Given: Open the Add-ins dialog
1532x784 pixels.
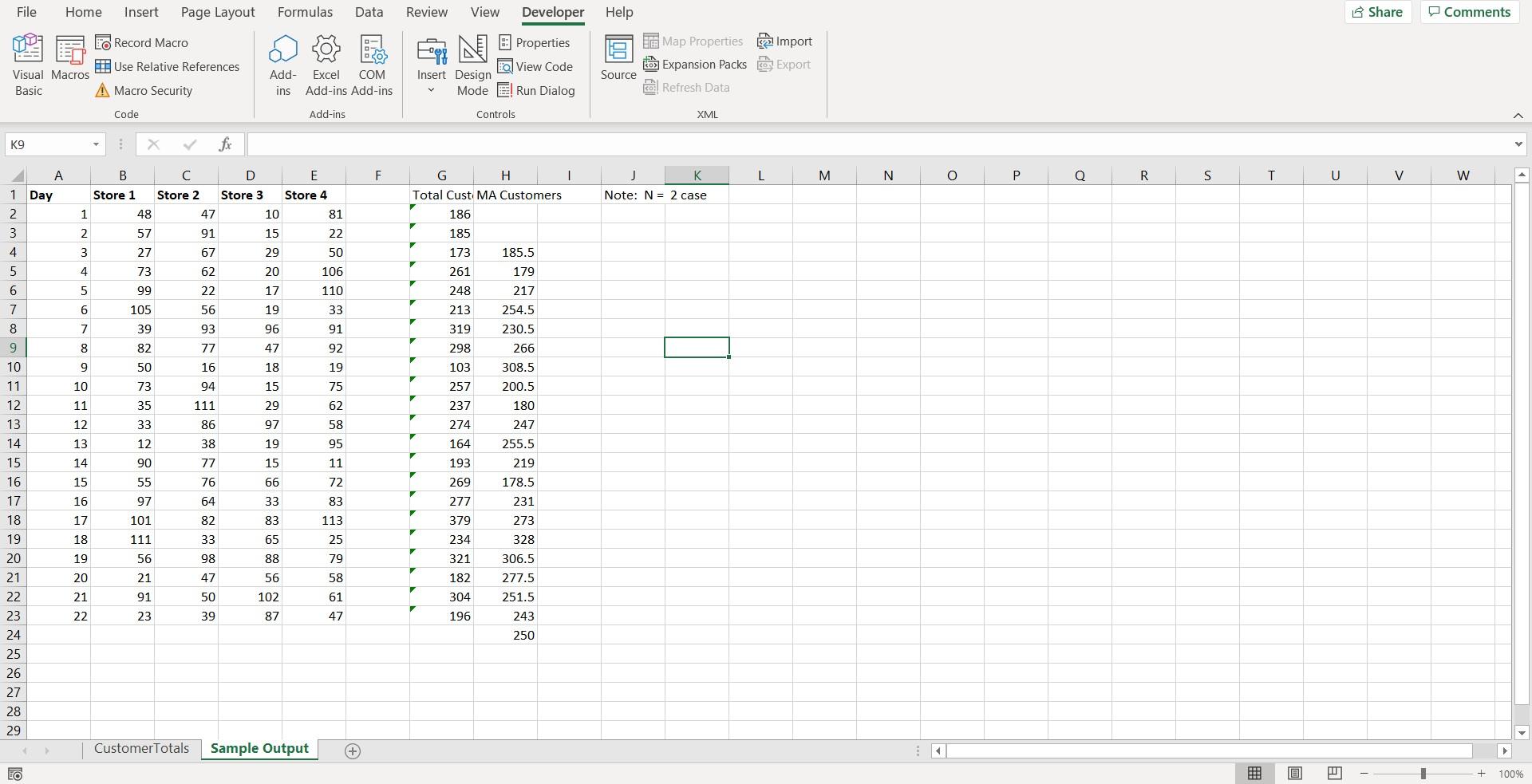Looking at the screenshot, I should (283, 65).
